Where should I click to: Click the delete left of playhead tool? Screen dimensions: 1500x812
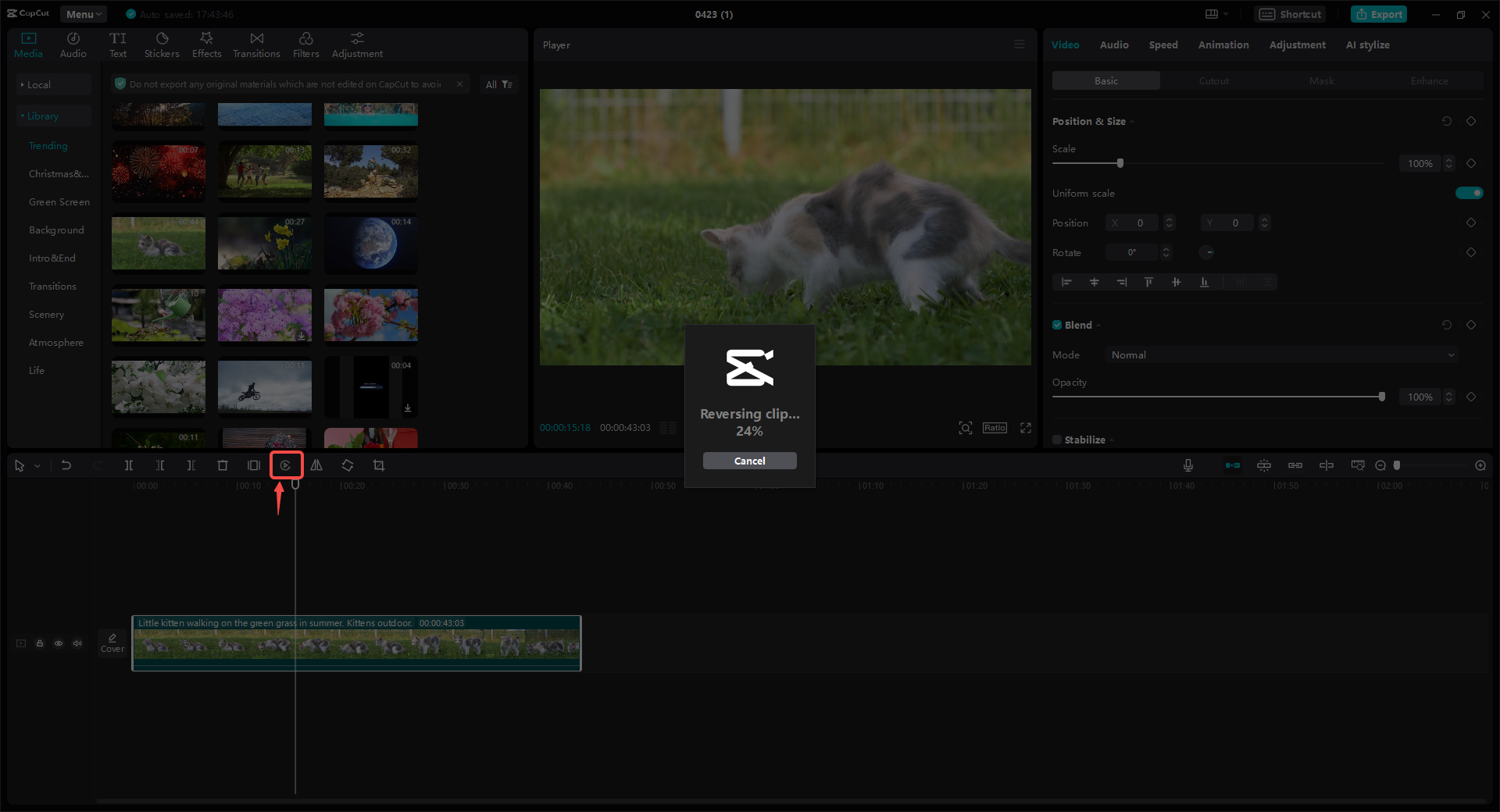pyautogui.click(x=160, y=465)
